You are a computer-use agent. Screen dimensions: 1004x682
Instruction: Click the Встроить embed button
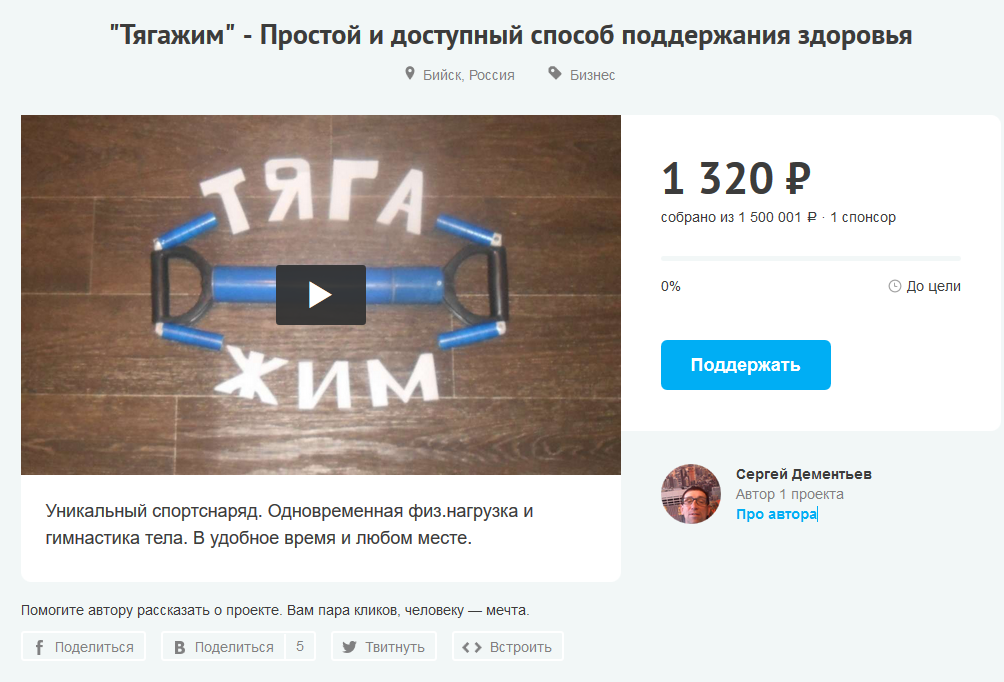[508, 646]
